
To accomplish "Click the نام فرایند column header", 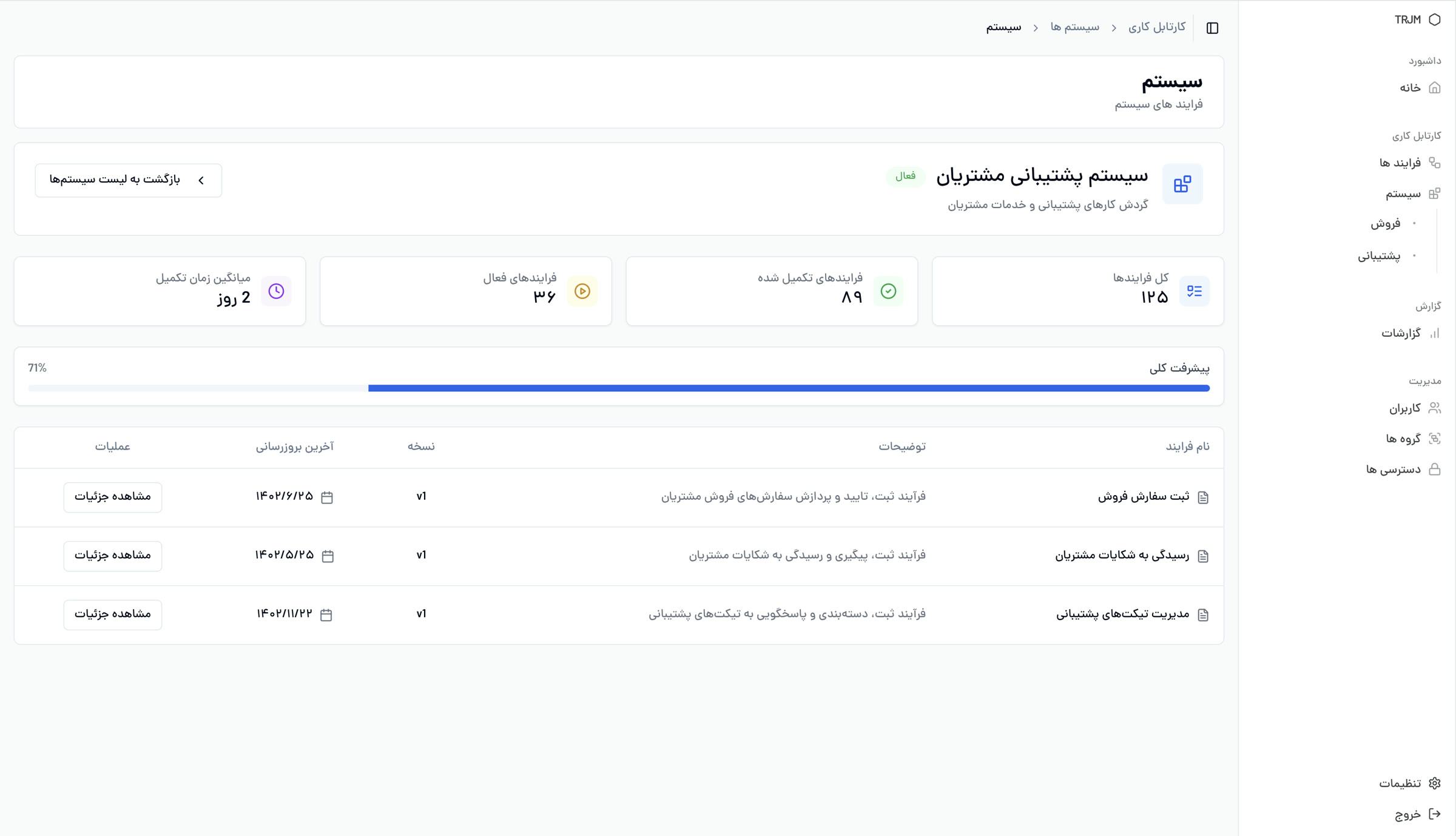I will point(1187,447).
